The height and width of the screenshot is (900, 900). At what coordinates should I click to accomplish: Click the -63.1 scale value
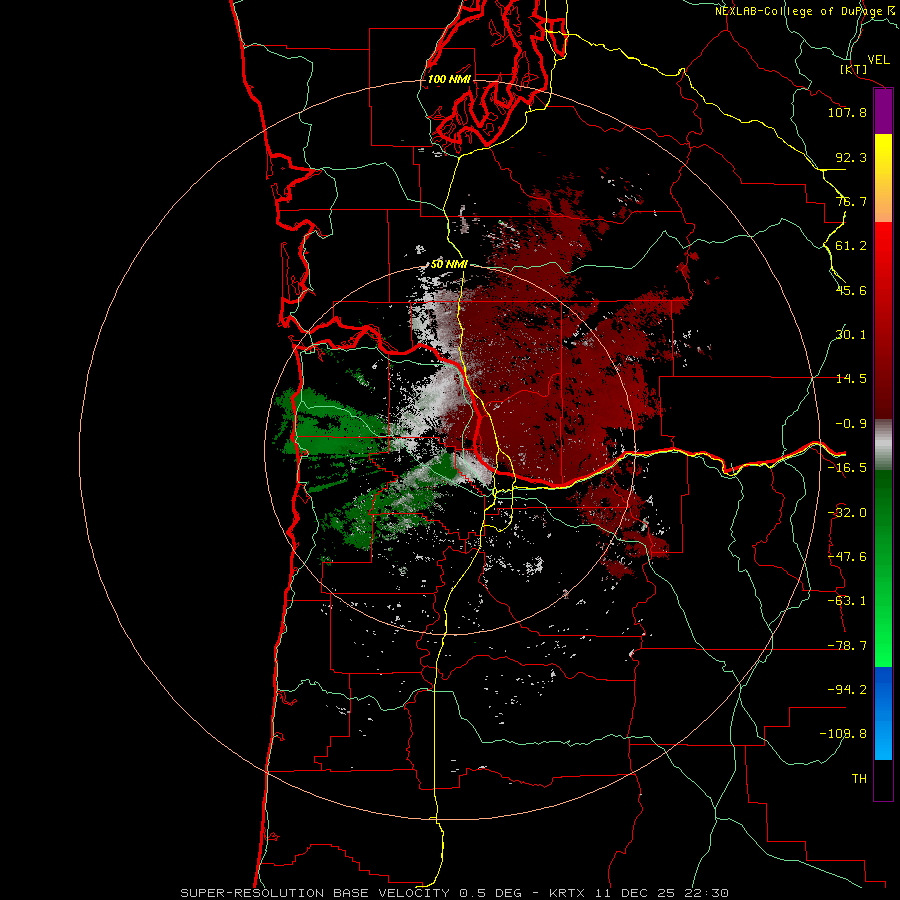point(847,601)
